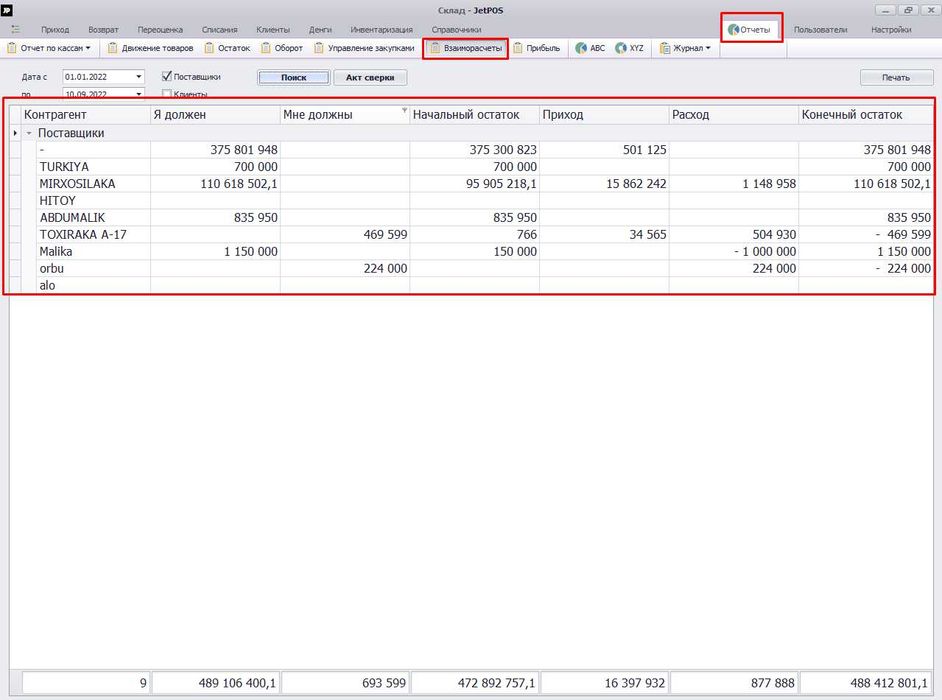Viewport: 942px width, 700px height.
Task: Sort by the Я должен column header
Action: click(x=215, y=115)
